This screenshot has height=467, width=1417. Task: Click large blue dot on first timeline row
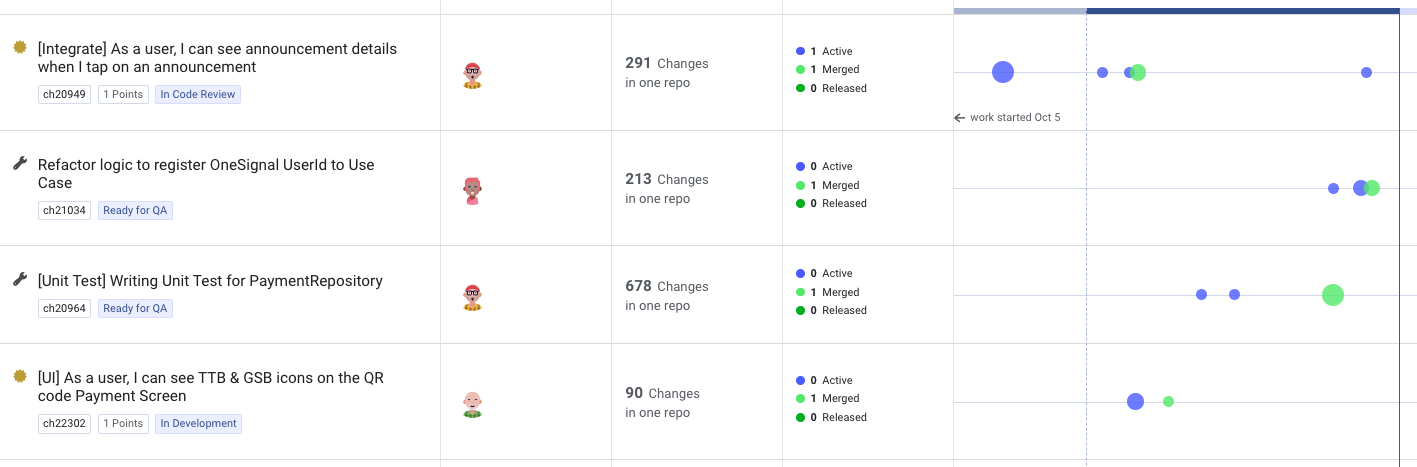pyautogui.click(x=1003, y=72)
